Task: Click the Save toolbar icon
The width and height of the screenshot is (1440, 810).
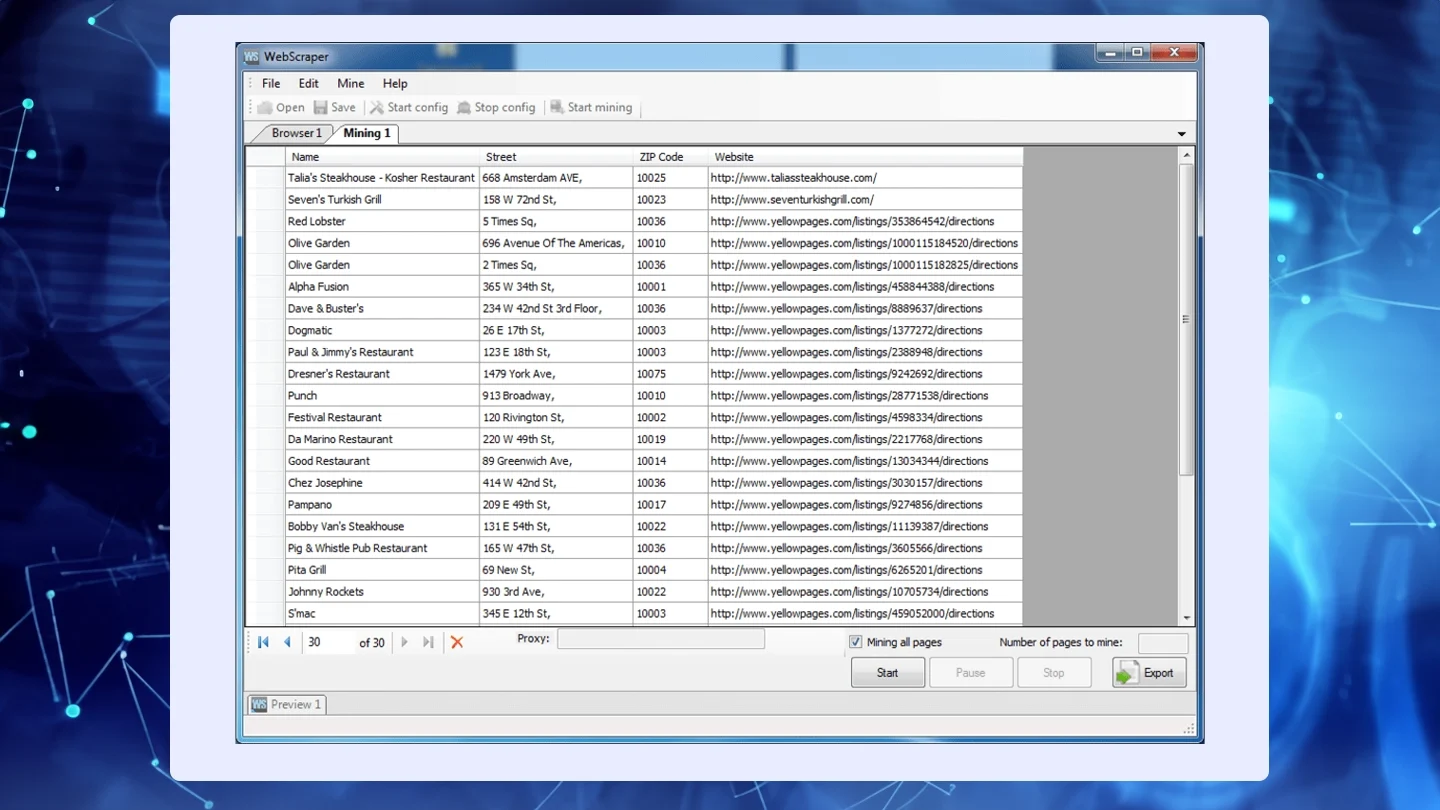Action: [x=320, y=107]
